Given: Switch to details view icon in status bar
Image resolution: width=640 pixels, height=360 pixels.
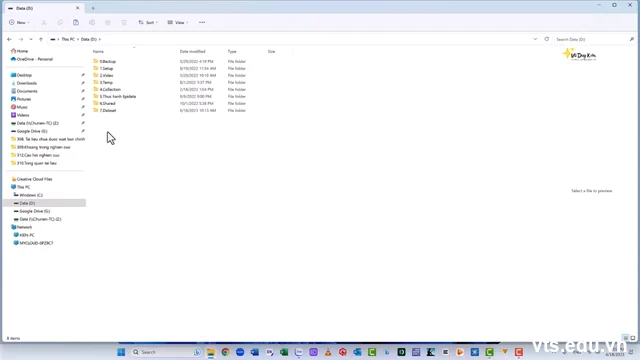Looking at the screenshot, I should click(x=626, y=338).
